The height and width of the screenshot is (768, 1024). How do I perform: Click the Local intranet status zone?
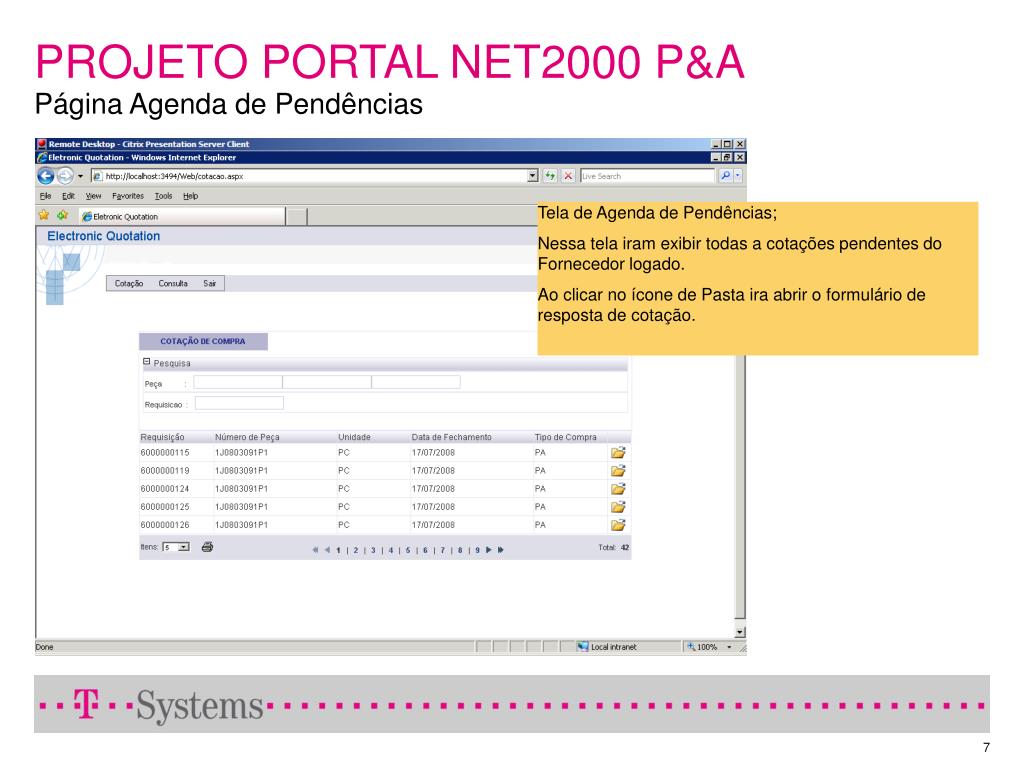607,647
